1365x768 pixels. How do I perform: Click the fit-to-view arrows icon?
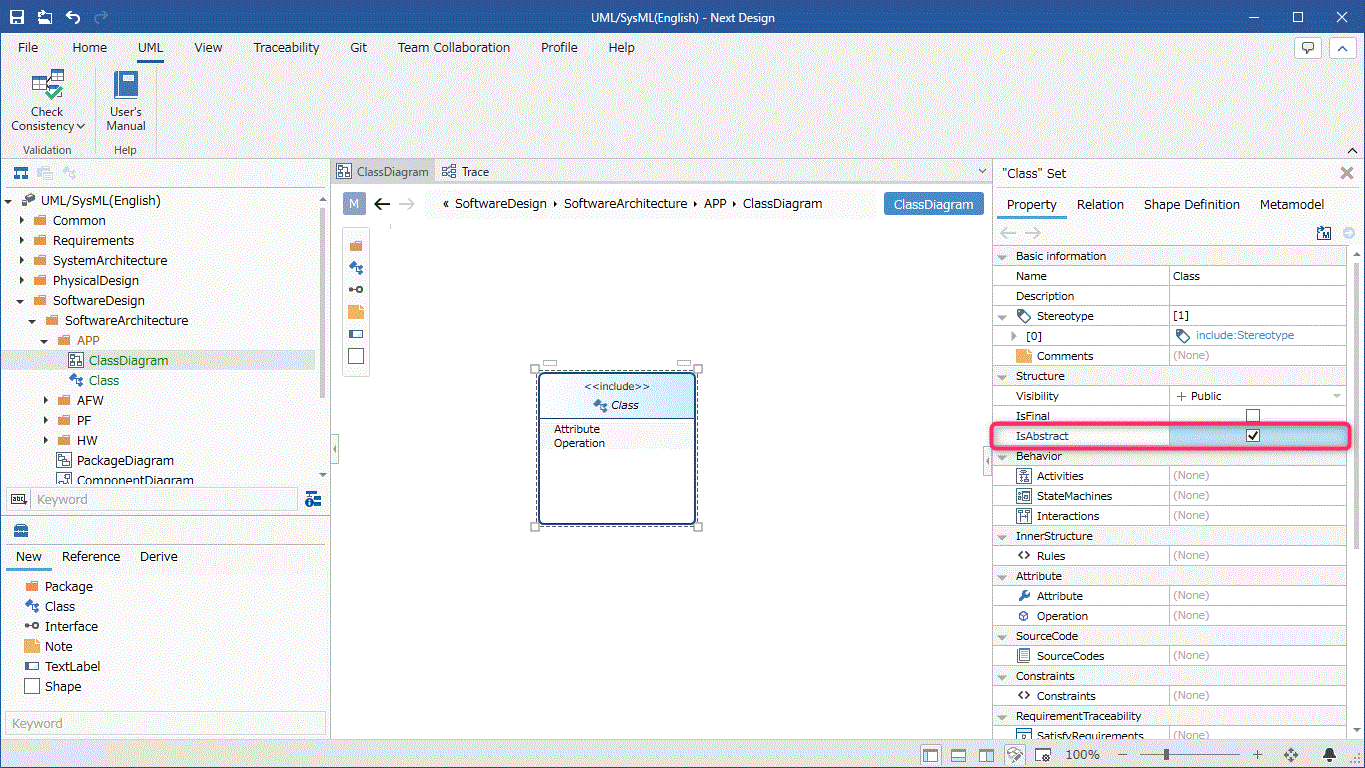(x=1290, y=755)
